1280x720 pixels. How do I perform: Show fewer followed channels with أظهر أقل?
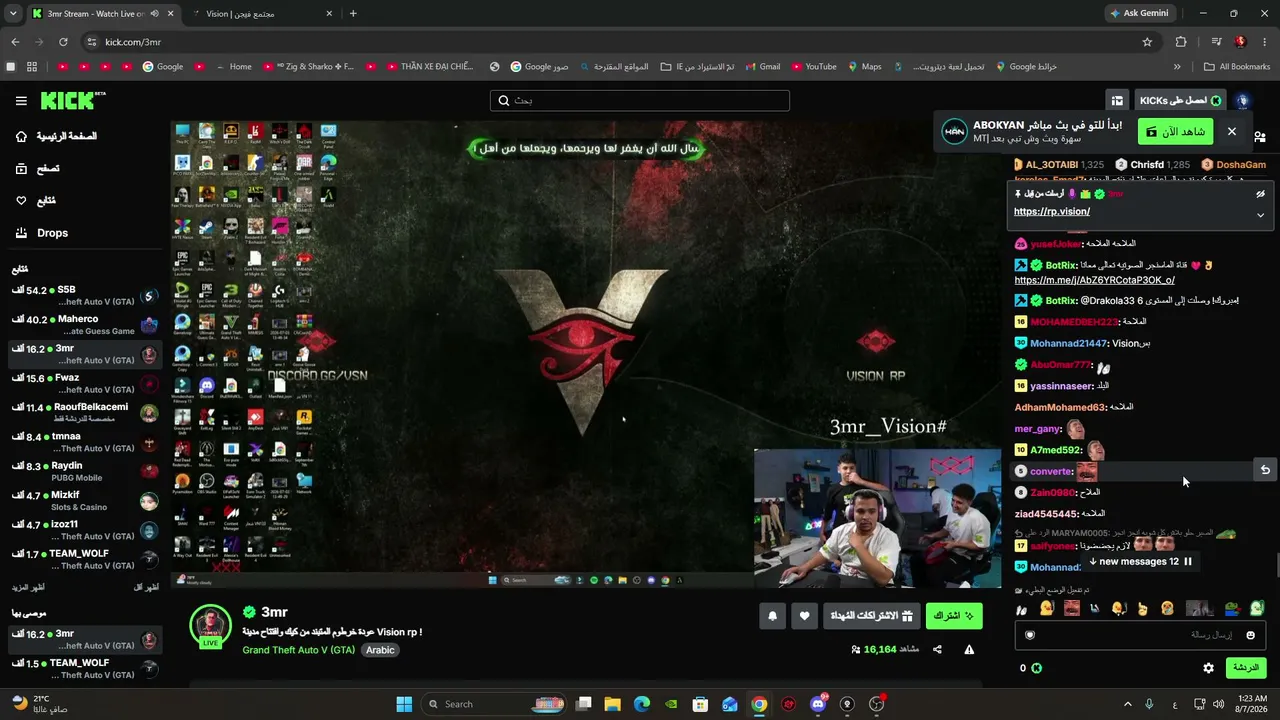(146, 587)
